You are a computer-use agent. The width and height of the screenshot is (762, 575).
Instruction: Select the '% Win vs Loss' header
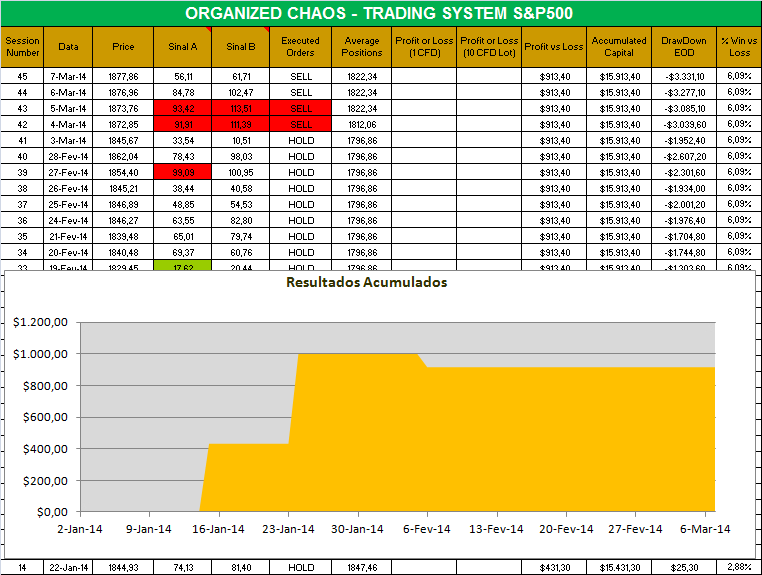point(739,47)
